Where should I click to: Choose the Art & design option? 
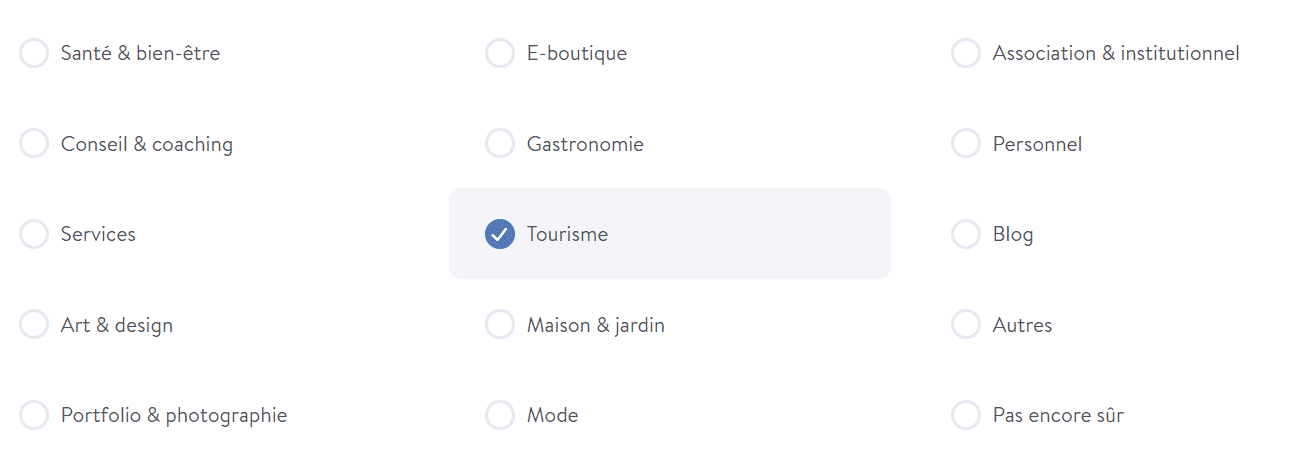34,325
